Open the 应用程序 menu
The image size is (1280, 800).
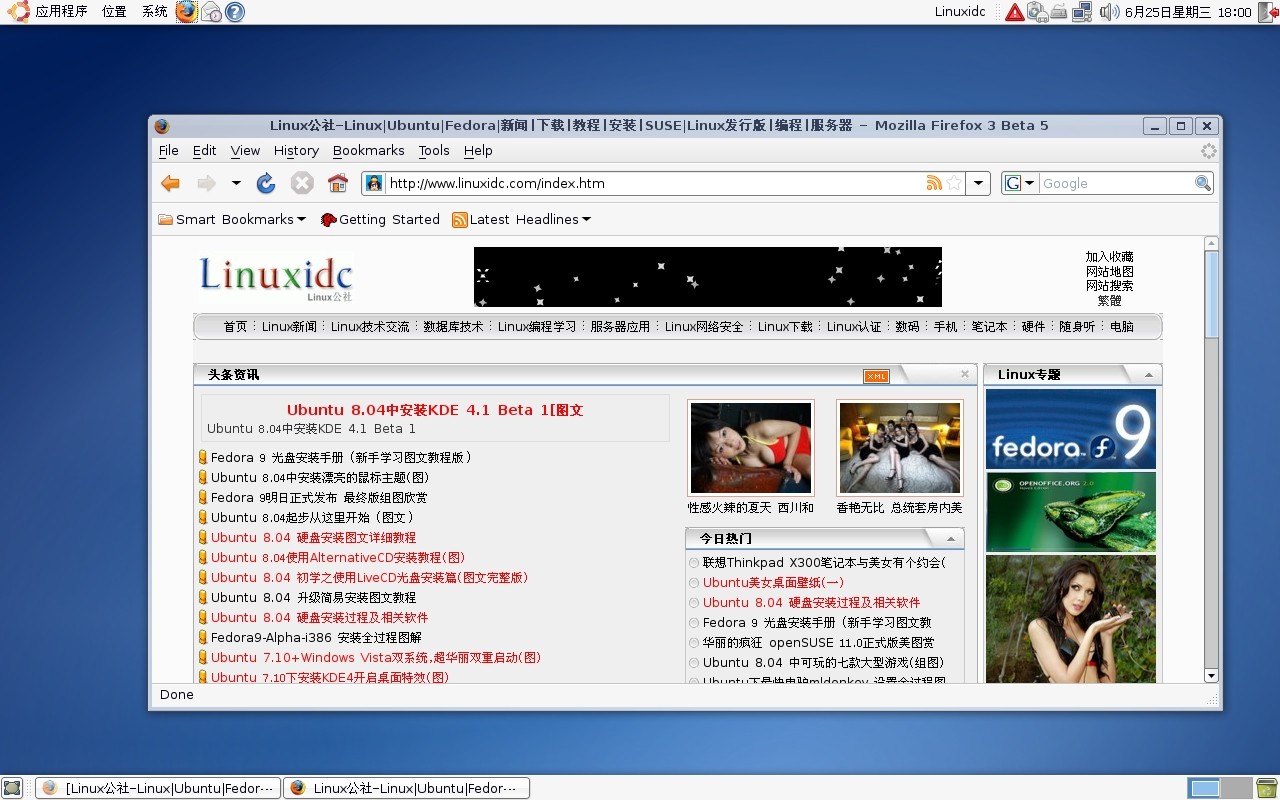click(61, 12)
